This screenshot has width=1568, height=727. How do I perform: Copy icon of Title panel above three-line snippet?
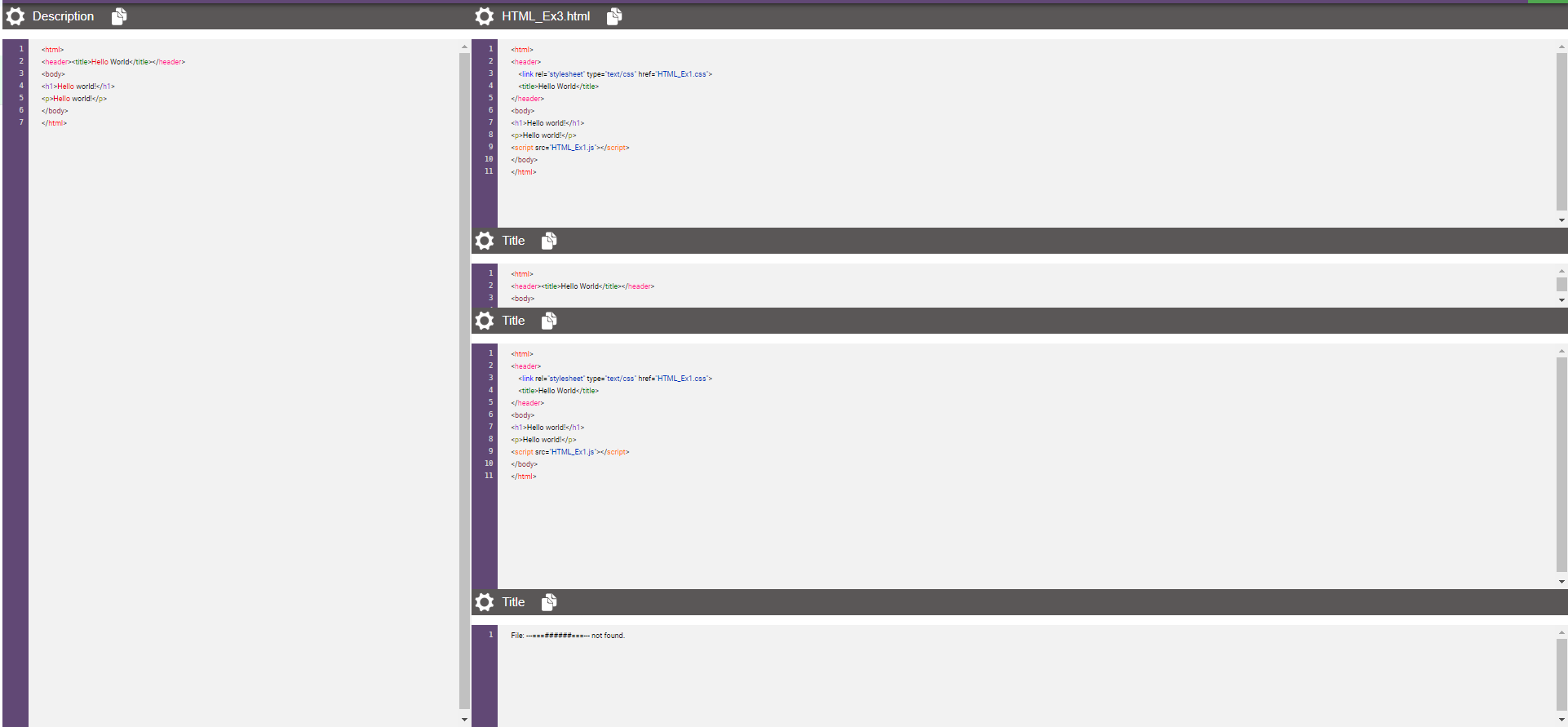(549, 241)
